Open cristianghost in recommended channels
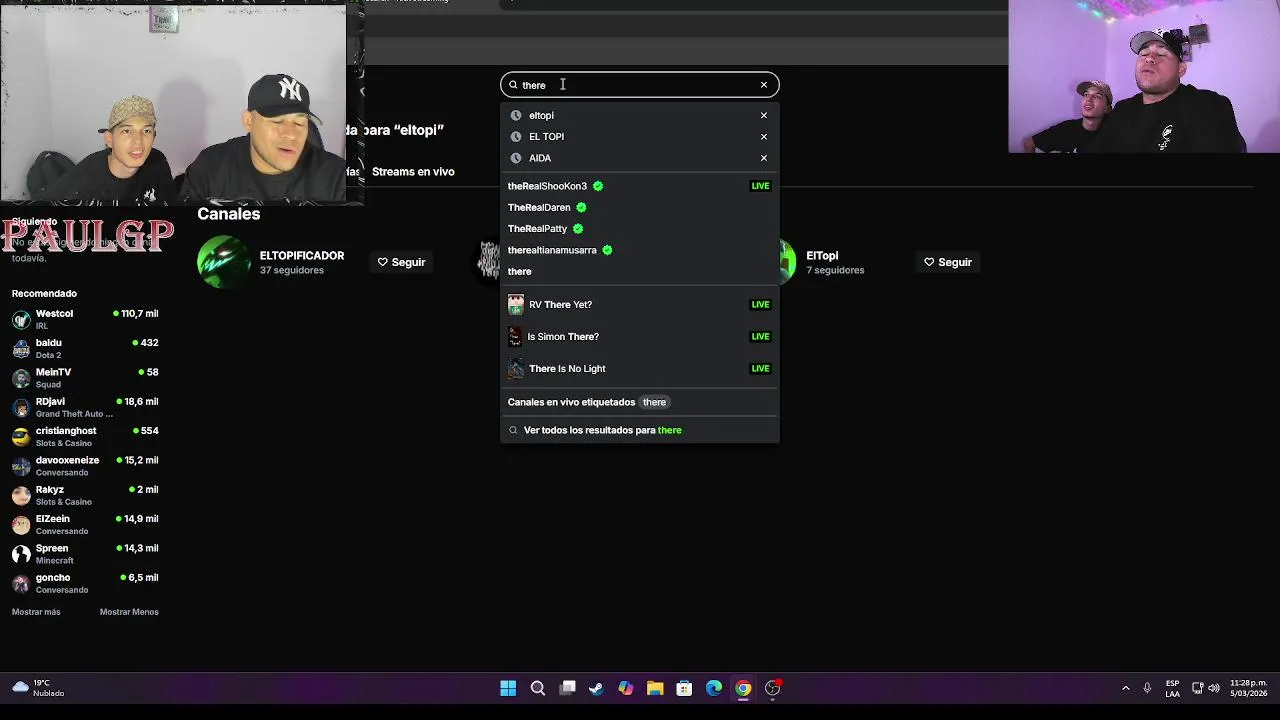The height and width of the screenshot is (720, 1280). 85,436
